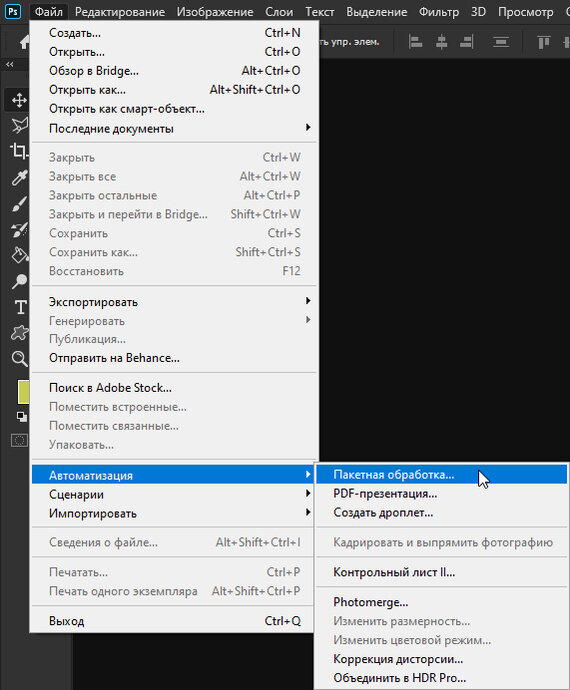Toggle Quick Mask mode icon
The image size is (570, 690).
tap(19, 440)
